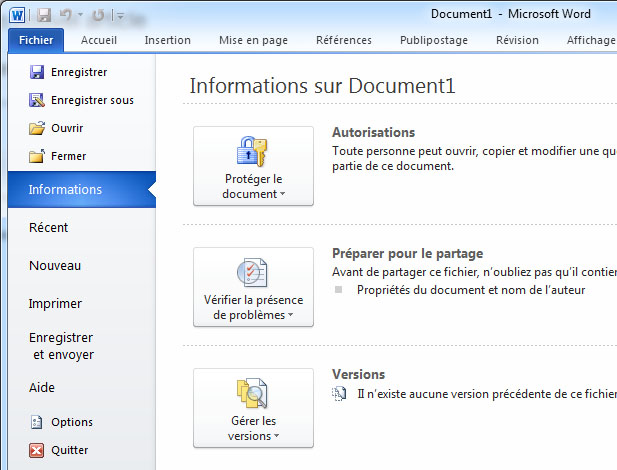Image resolution: width=617 pixels, height=470 pixels.
Task: Open Vérifier la présence de problèmes dropdown
Action: [x=253, y=287]
